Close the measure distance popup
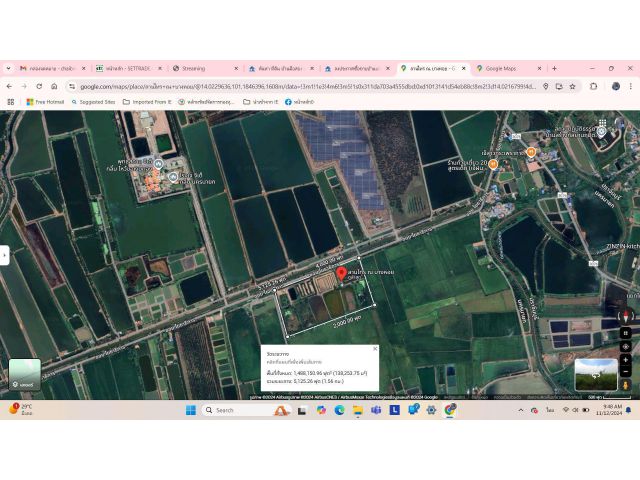Viewport: 640px width, 480px height. point(375,348)
